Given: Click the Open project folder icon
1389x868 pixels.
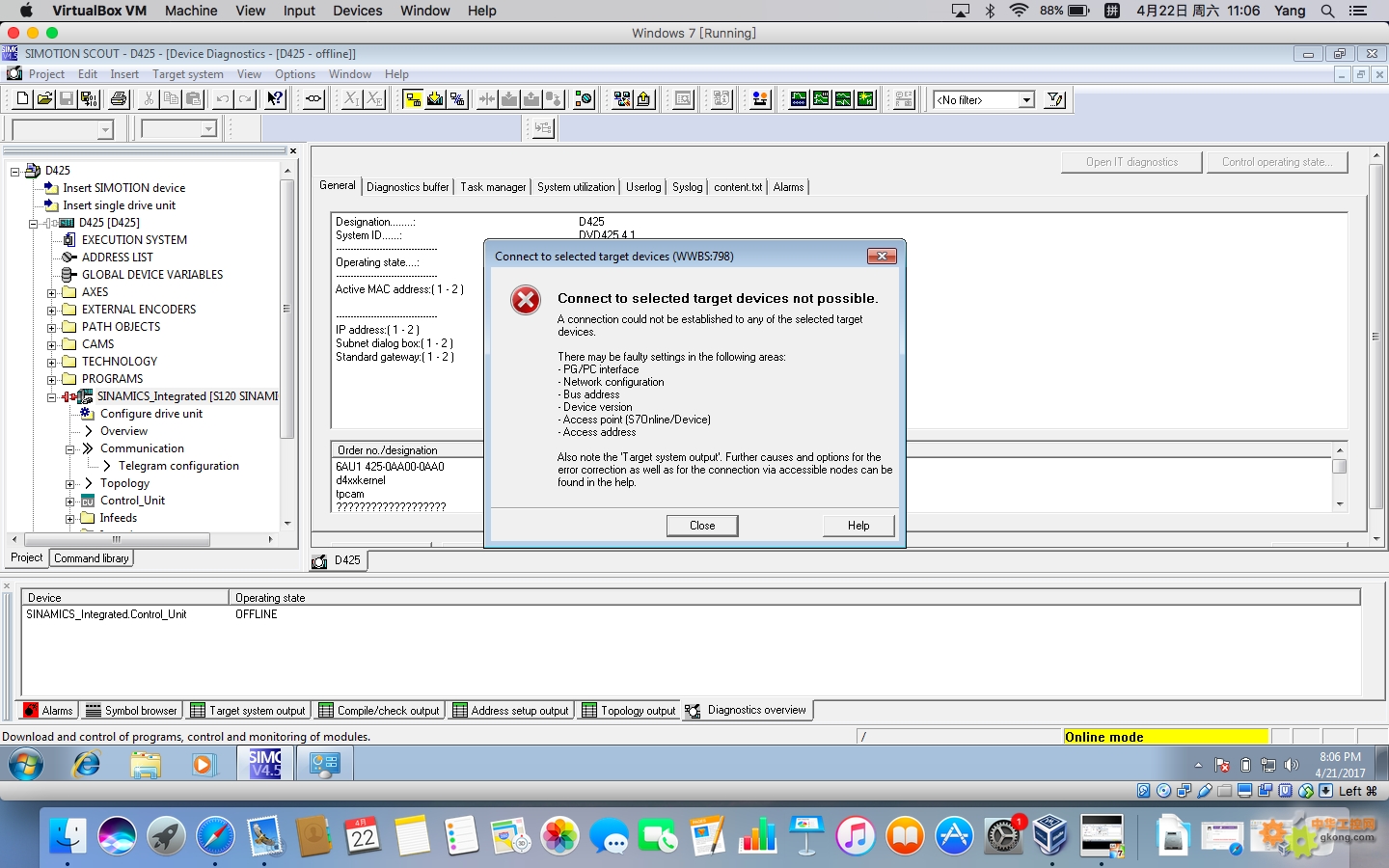Looking at the screenshot, I should point(44,98).
